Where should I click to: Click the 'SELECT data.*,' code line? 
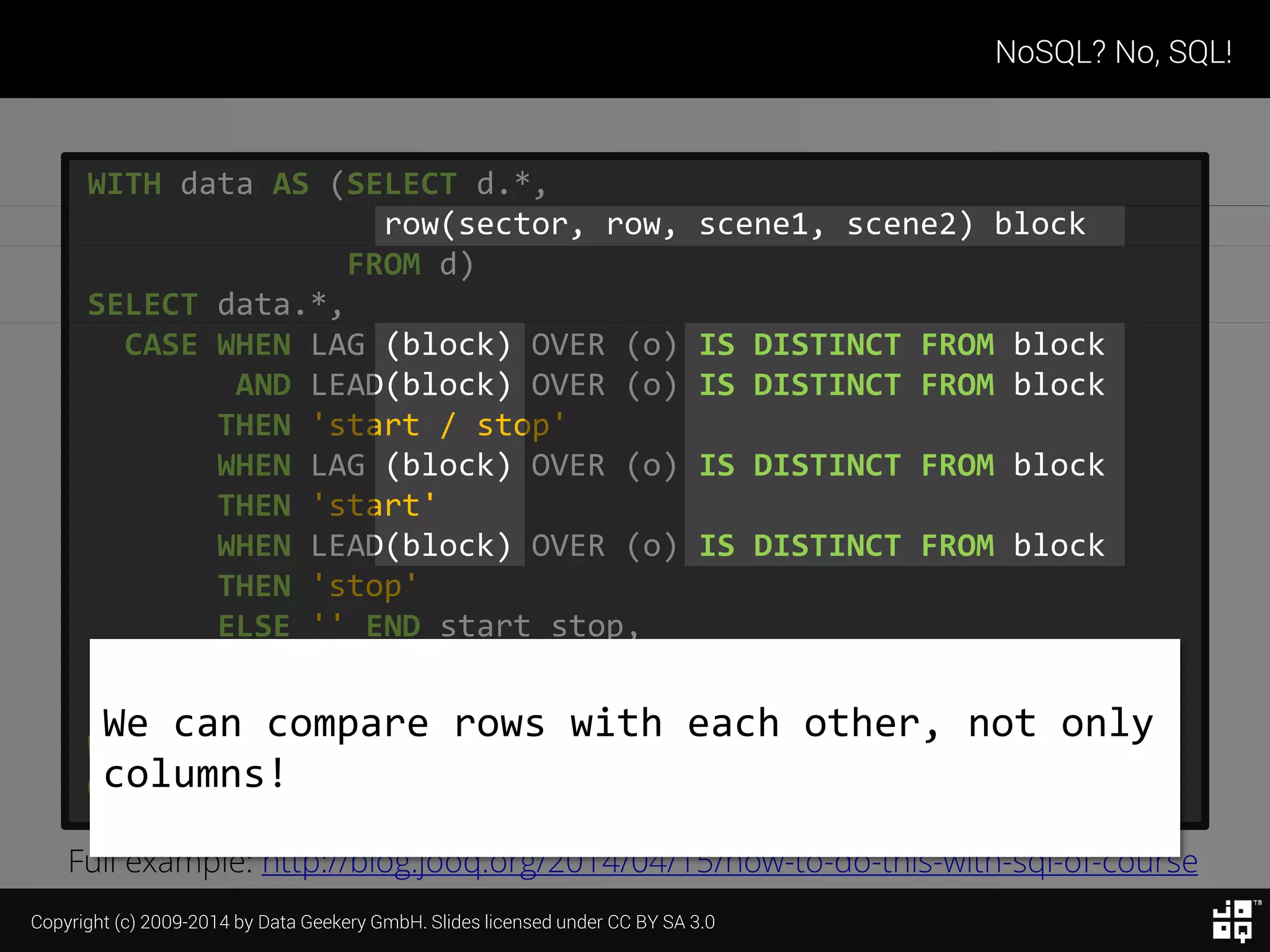215,305
